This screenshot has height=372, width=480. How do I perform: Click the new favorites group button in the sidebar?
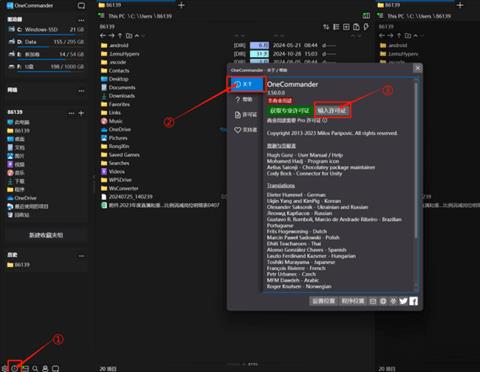click(46, 235)
